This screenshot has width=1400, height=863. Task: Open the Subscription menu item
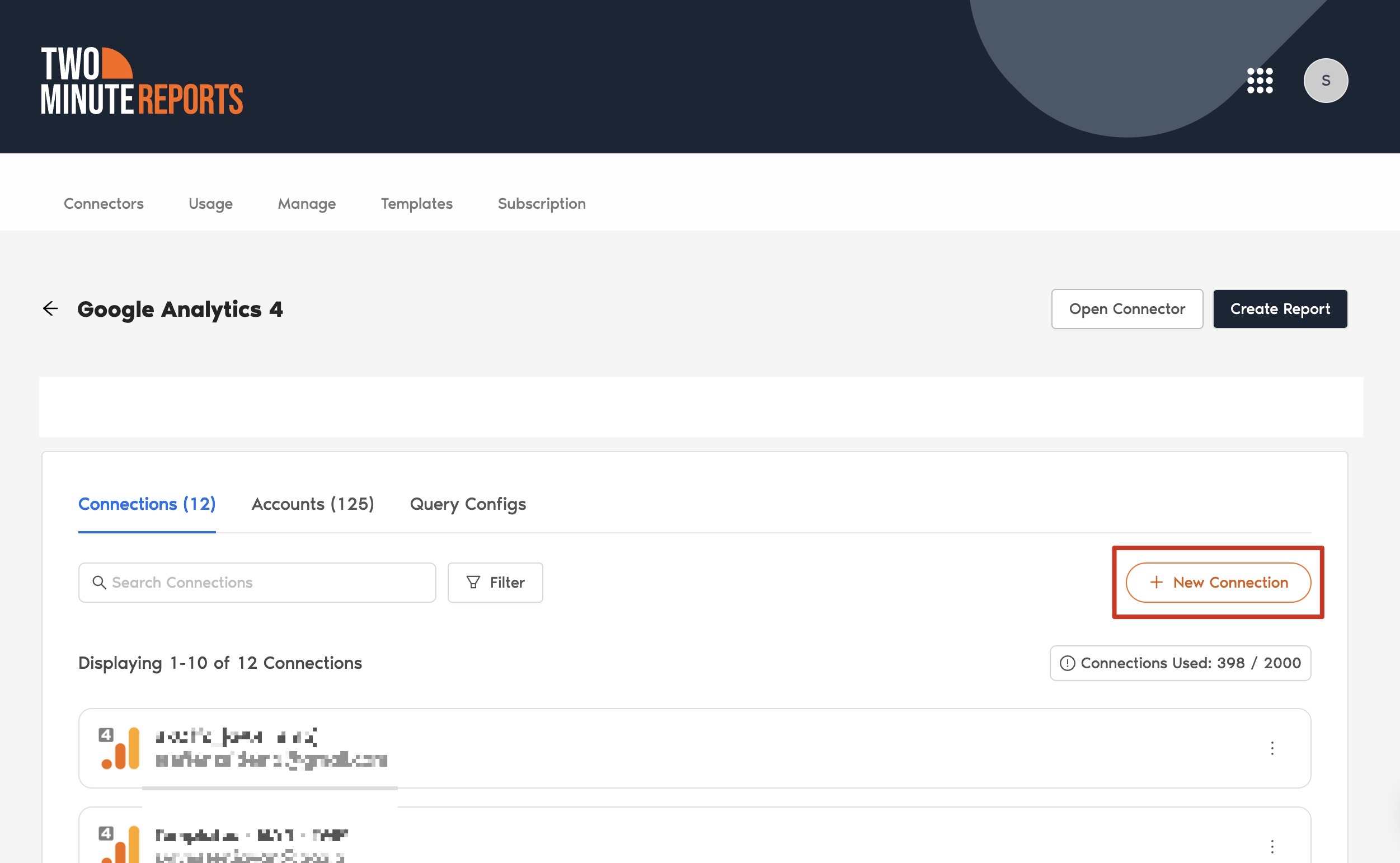[542, 204]
